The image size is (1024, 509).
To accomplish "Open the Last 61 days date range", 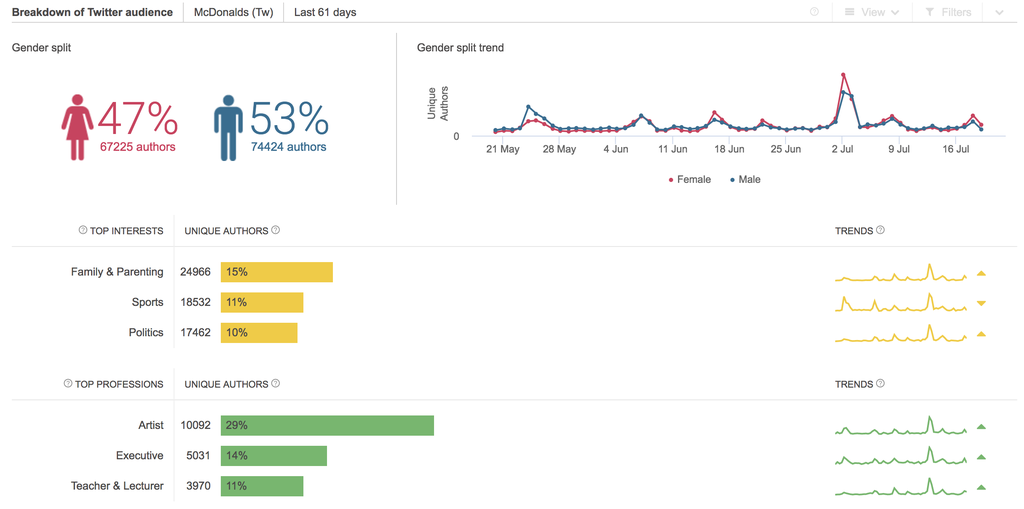I will (x=325, y=12).
